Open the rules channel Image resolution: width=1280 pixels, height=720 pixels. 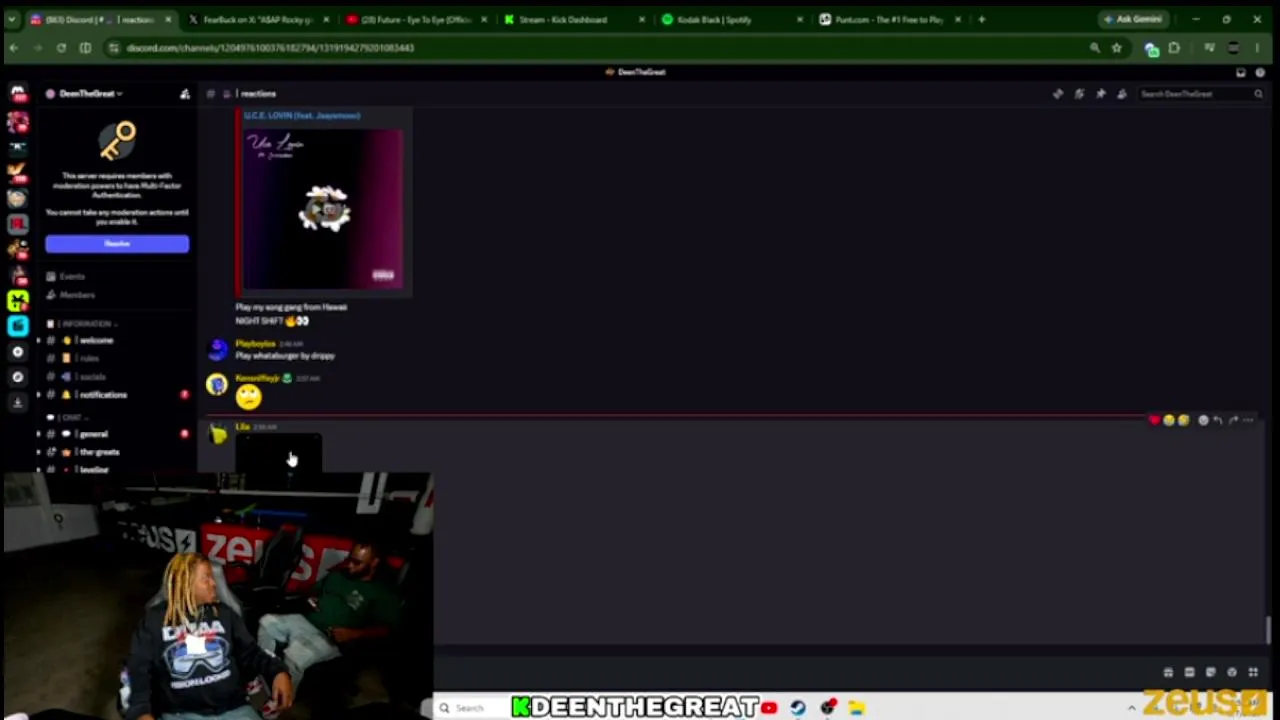click(x=116, y=358)
